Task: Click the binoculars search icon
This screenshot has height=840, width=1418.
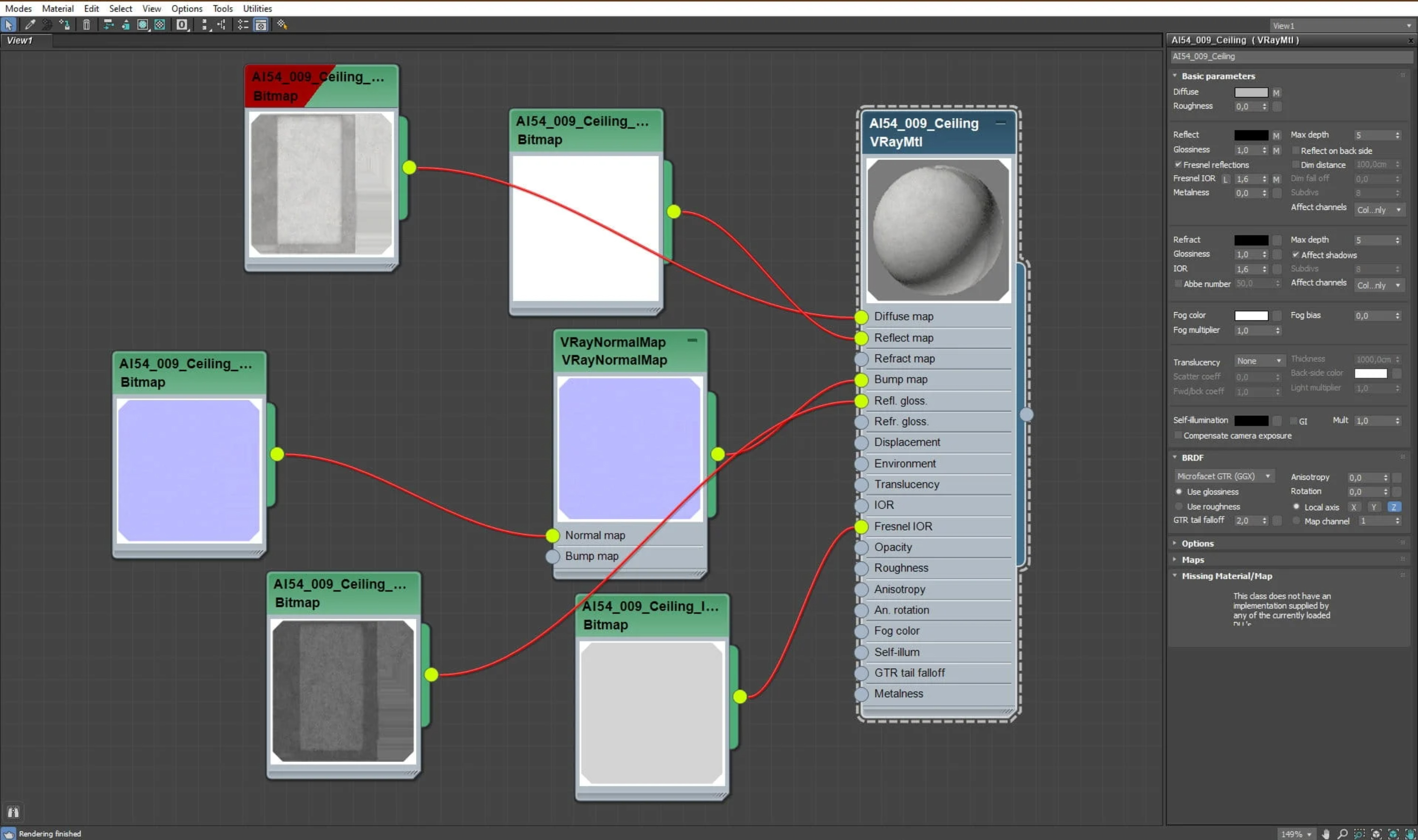Action: pos(13,812)
